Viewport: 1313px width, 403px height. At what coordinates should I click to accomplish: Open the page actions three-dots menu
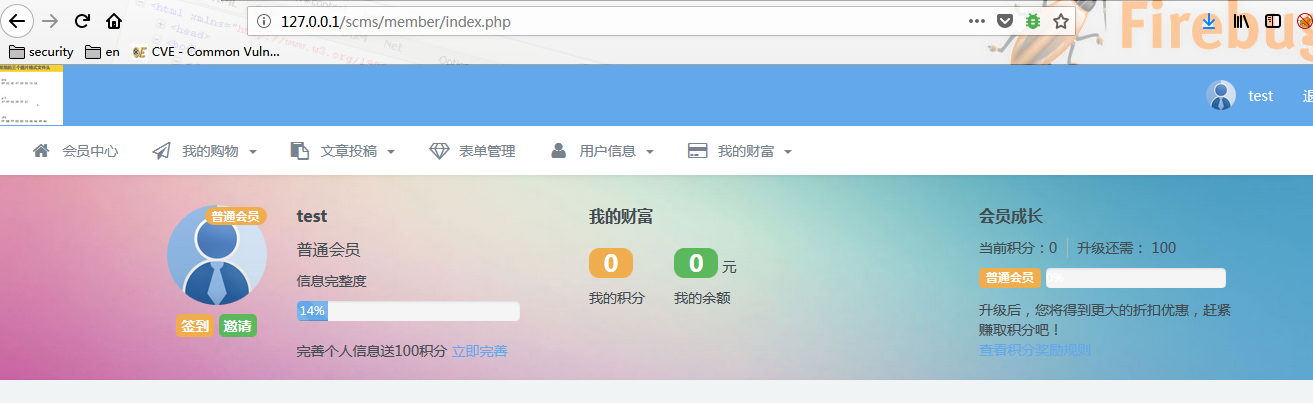(x=977, y=21)
